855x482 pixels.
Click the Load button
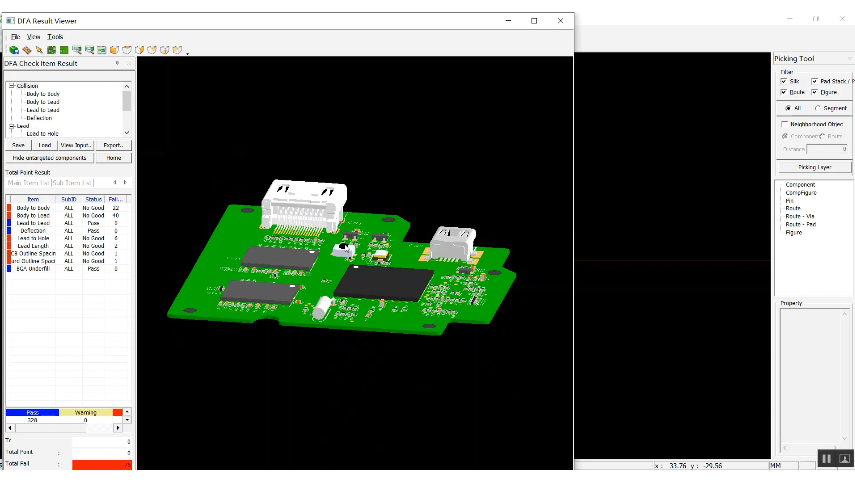45,145
